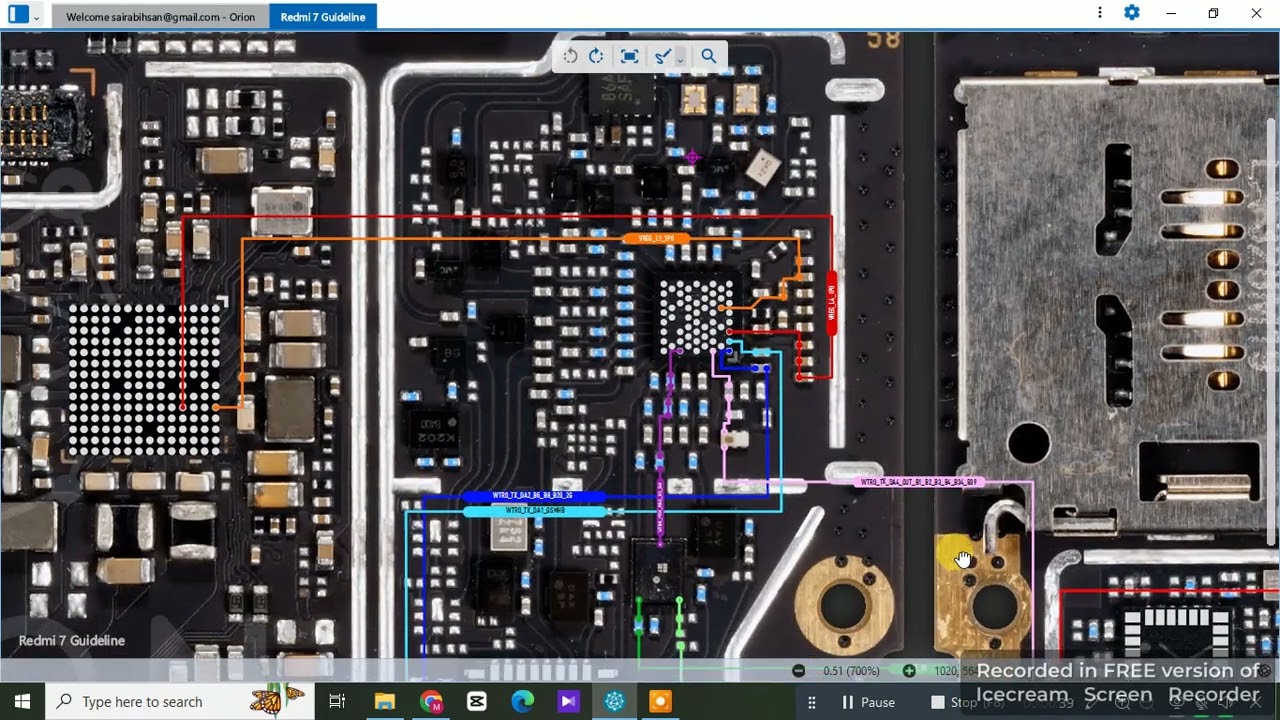Grab the recorder toolbar drag handle
Viewport: 1280px width, 720px height.
pos(813,702)
